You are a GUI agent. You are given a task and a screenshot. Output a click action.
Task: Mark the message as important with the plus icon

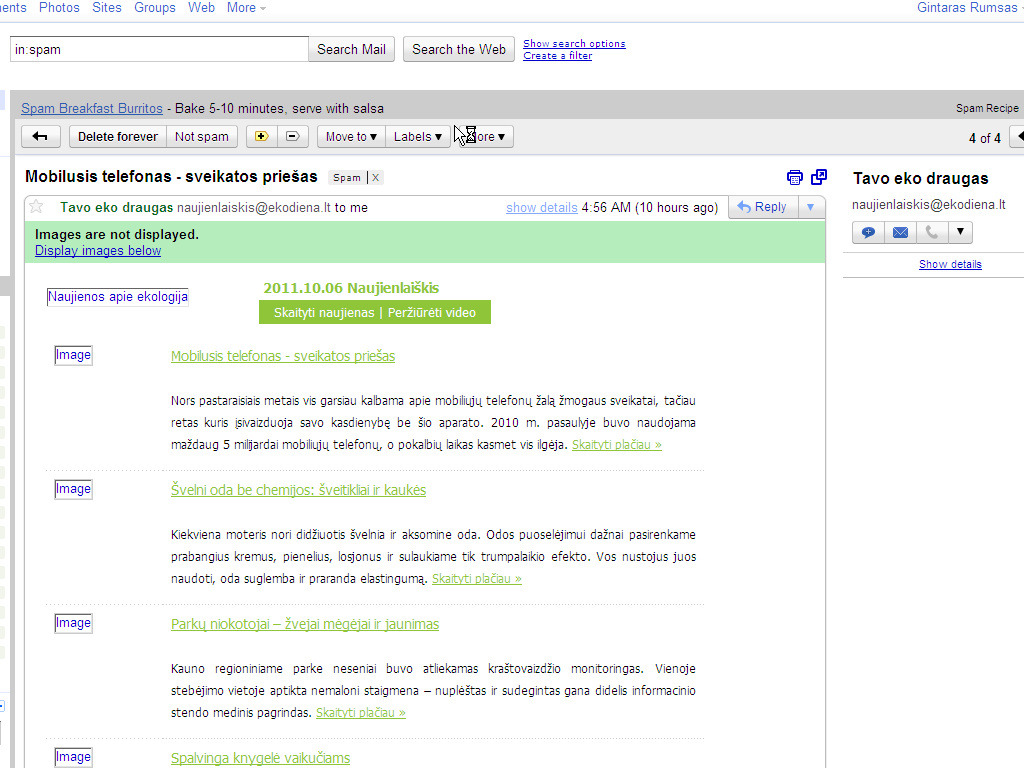[262, 137]
